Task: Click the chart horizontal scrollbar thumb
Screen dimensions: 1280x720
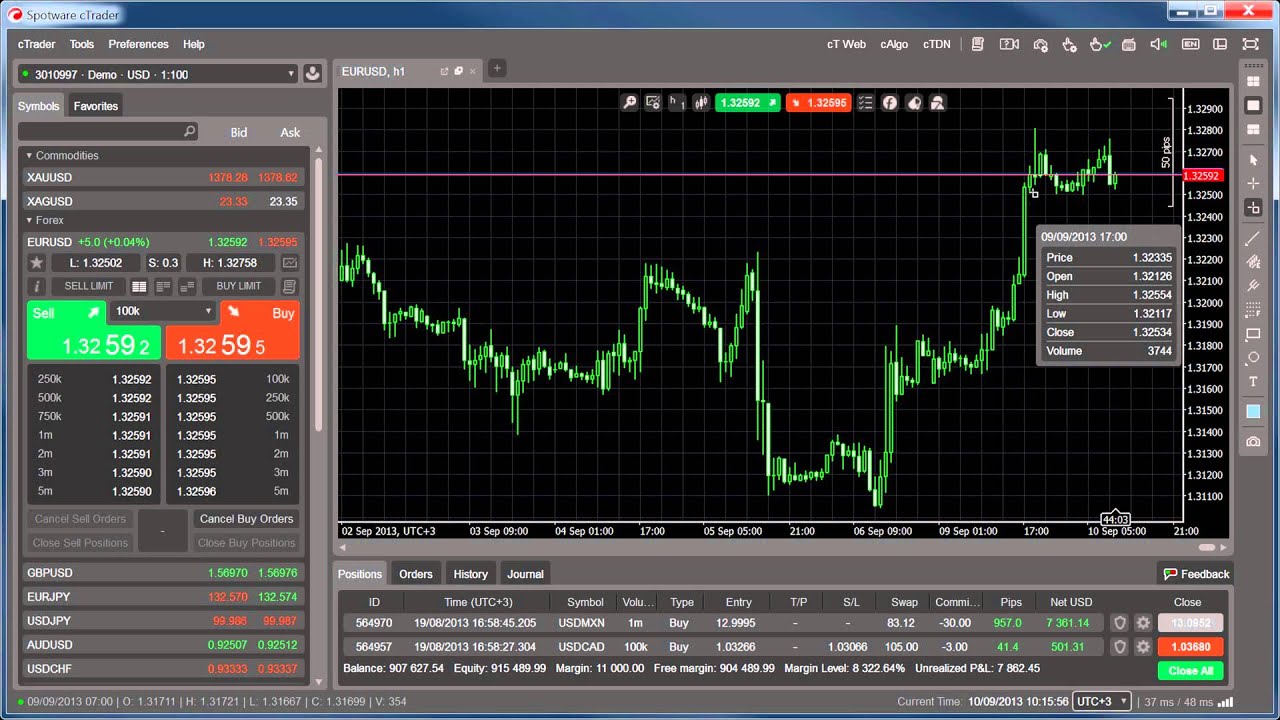Action: point(1208,548)
